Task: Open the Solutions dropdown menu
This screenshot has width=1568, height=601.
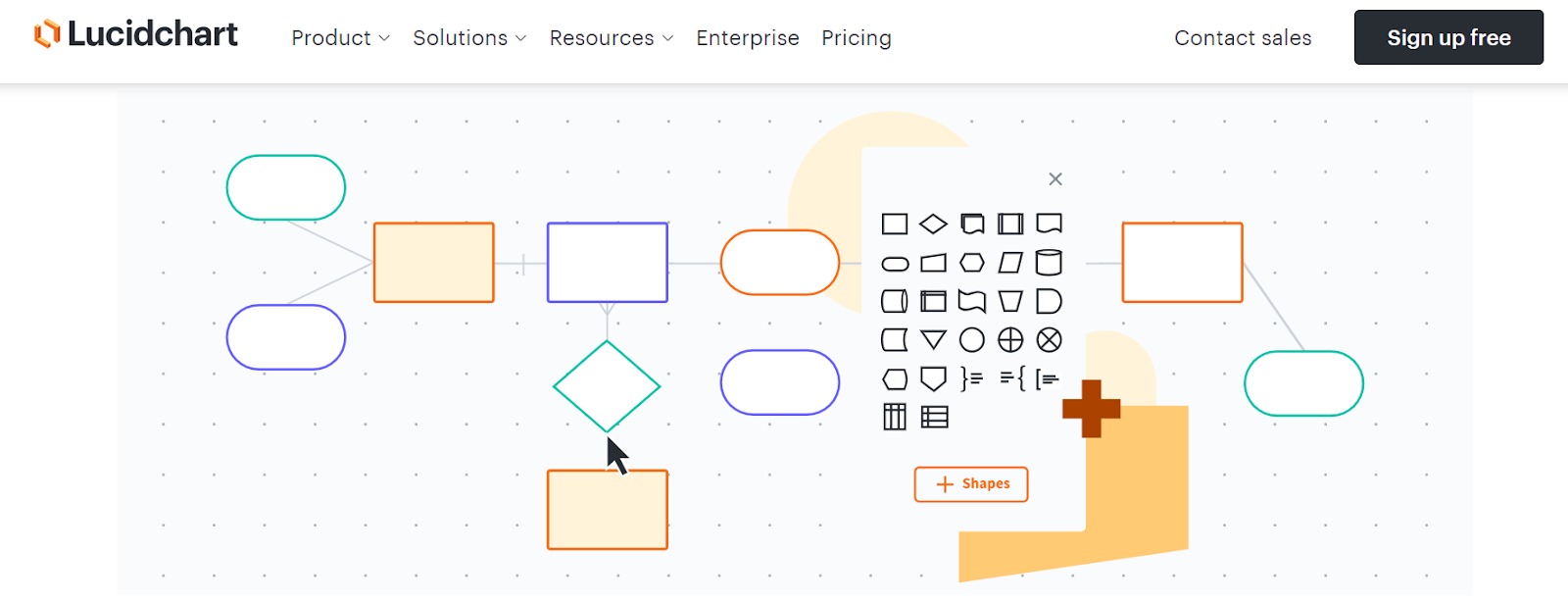Action: coord(469,38)
